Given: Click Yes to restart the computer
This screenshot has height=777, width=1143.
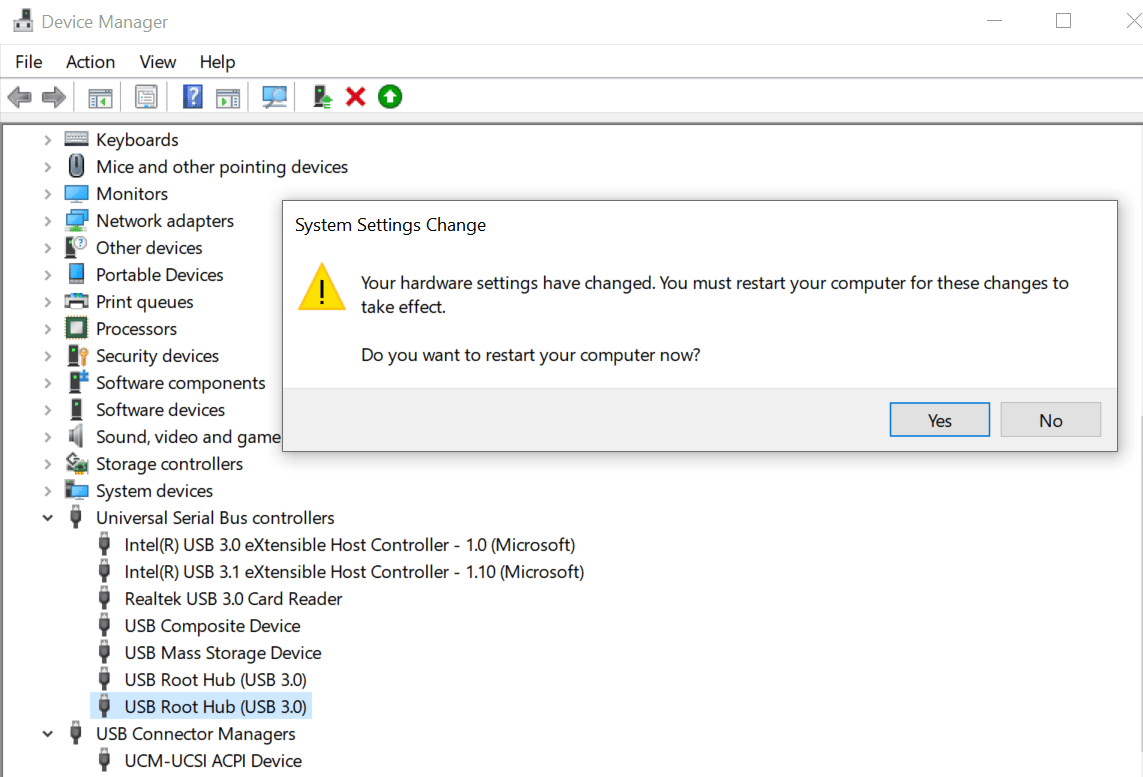Looking at the screenshot, I should [939, 419].
